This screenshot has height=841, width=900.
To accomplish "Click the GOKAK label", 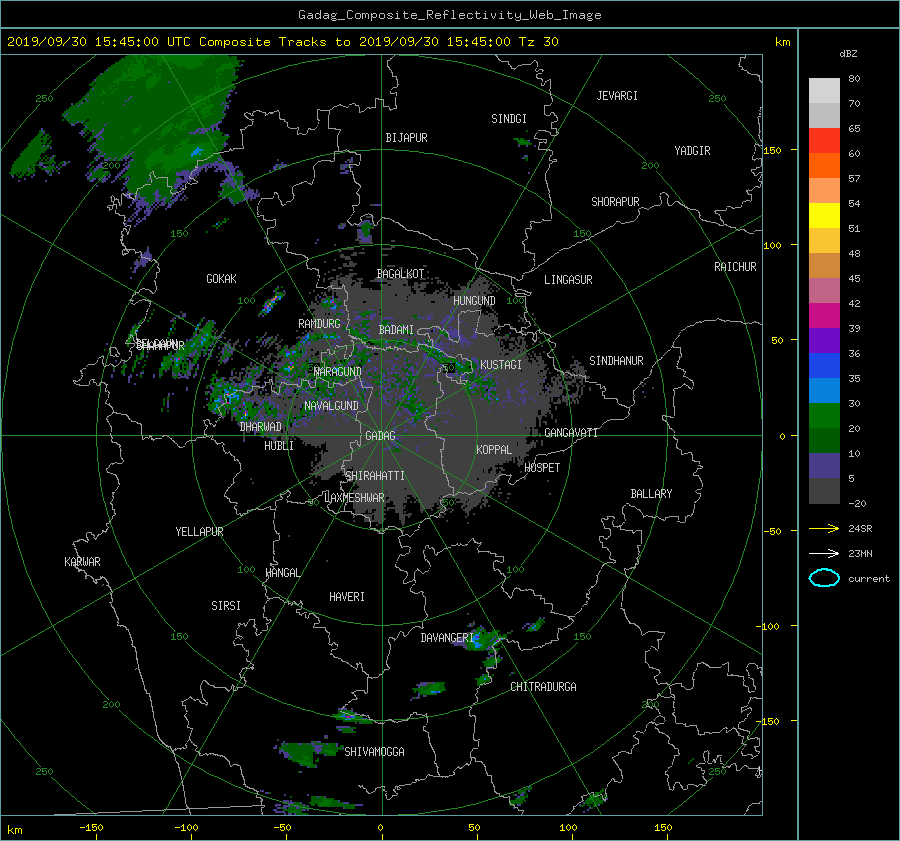I will click(221, 279).
